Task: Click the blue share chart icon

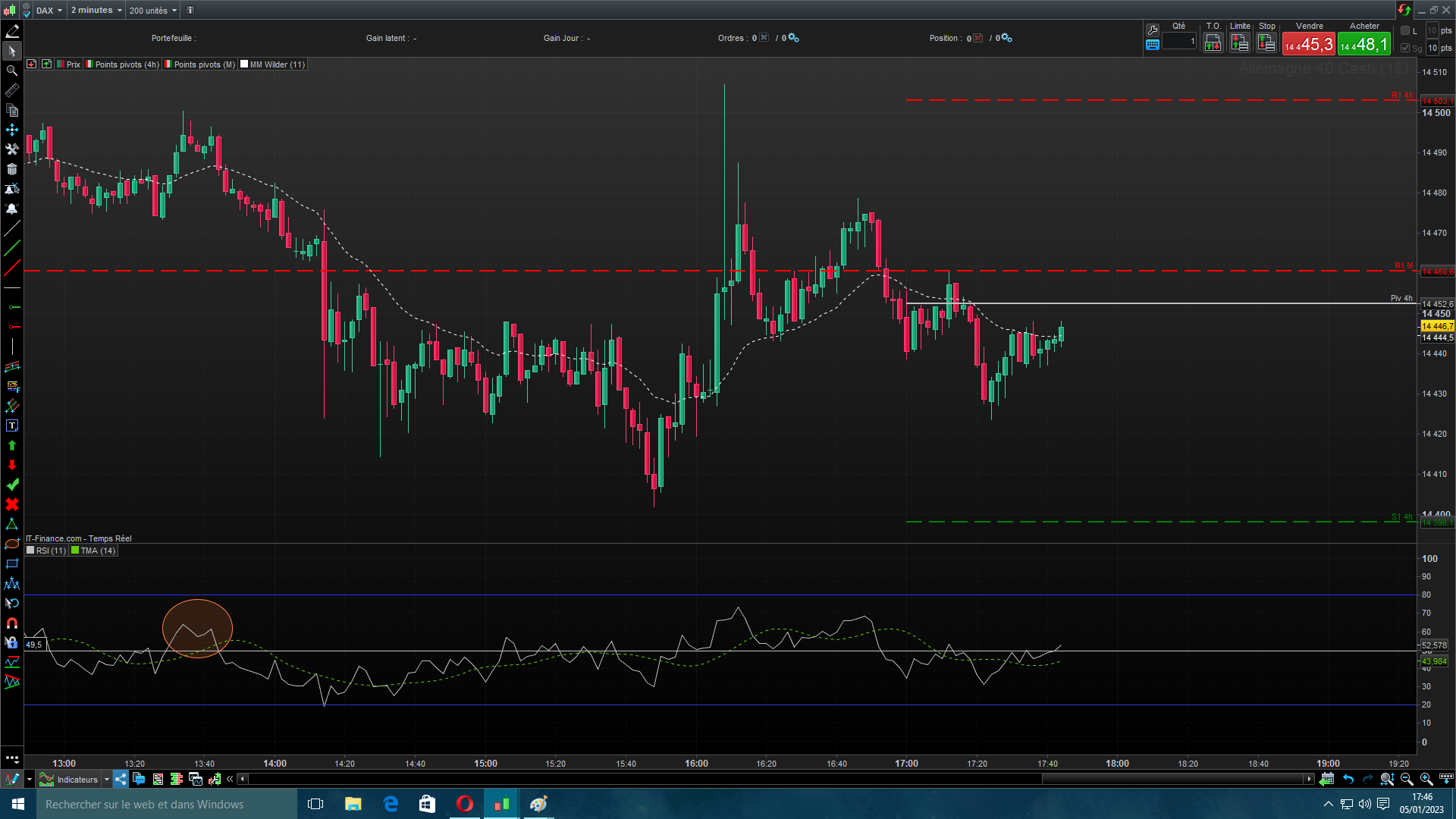Action: point(121,779)
